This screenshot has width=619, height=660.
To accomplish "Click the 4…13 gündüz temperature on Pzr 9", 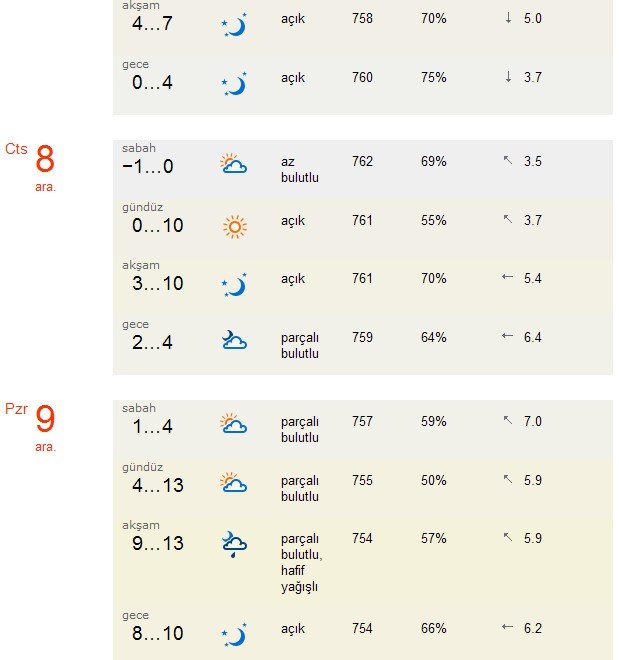I will coord(158,486).
